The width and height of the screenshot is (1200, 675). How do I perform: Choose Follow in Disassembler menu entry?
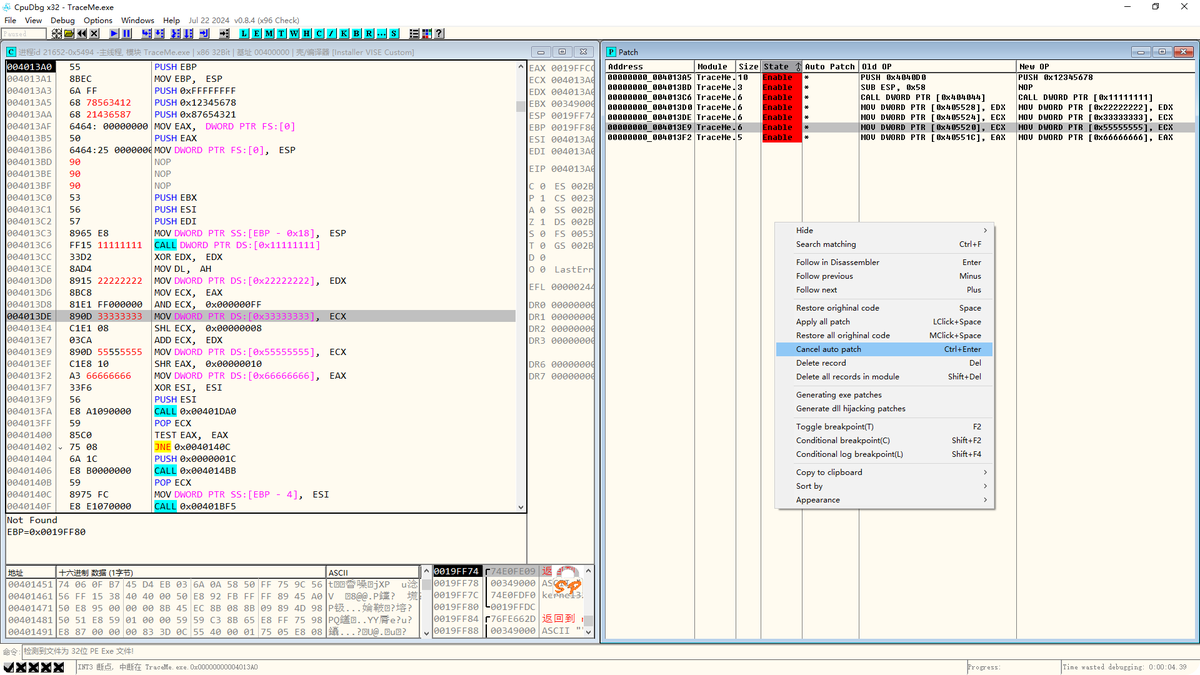884,262
